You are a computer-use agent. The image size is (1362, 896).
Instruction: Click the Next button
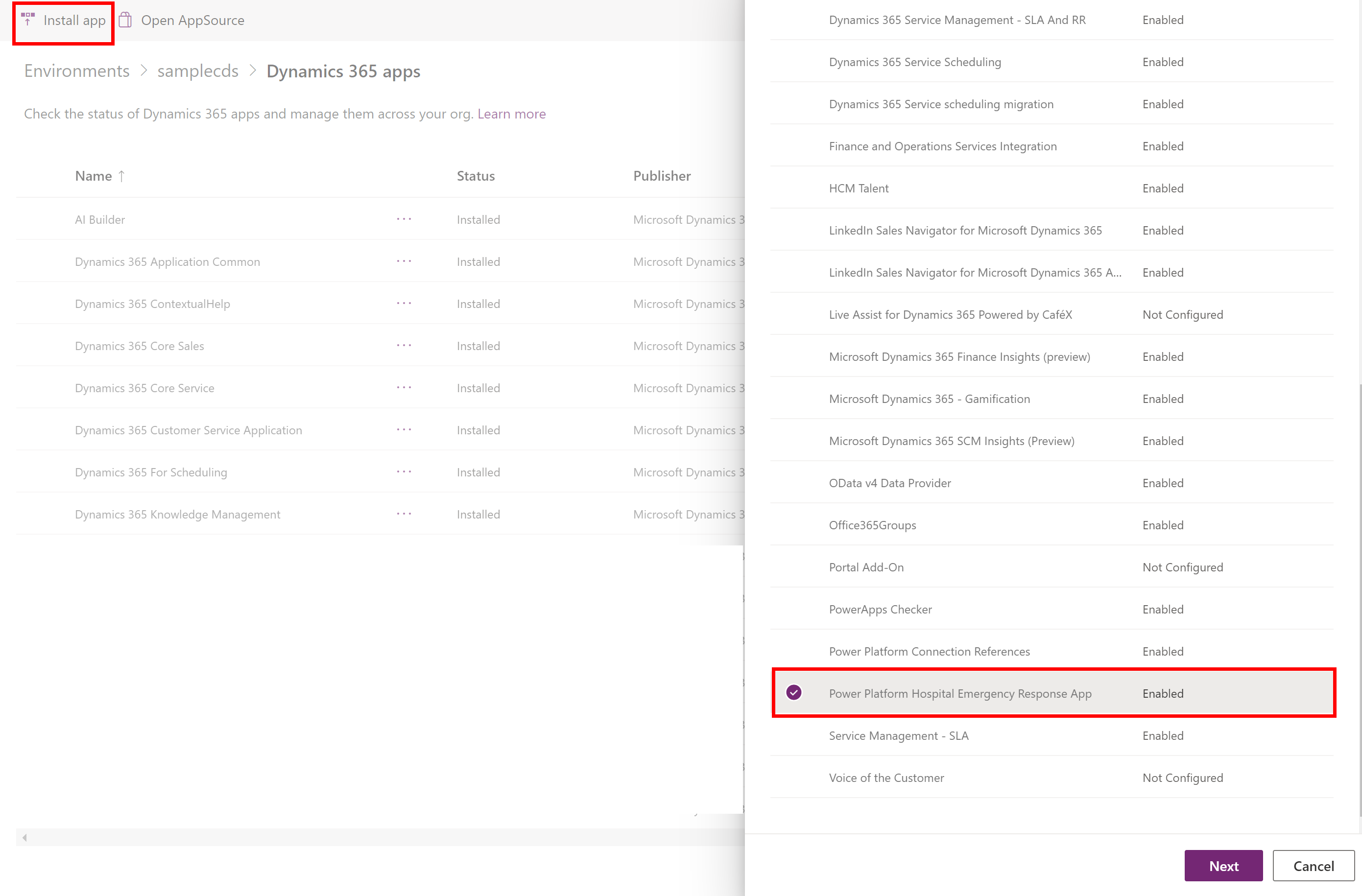pyautogui.click(x=1223, y=865)
